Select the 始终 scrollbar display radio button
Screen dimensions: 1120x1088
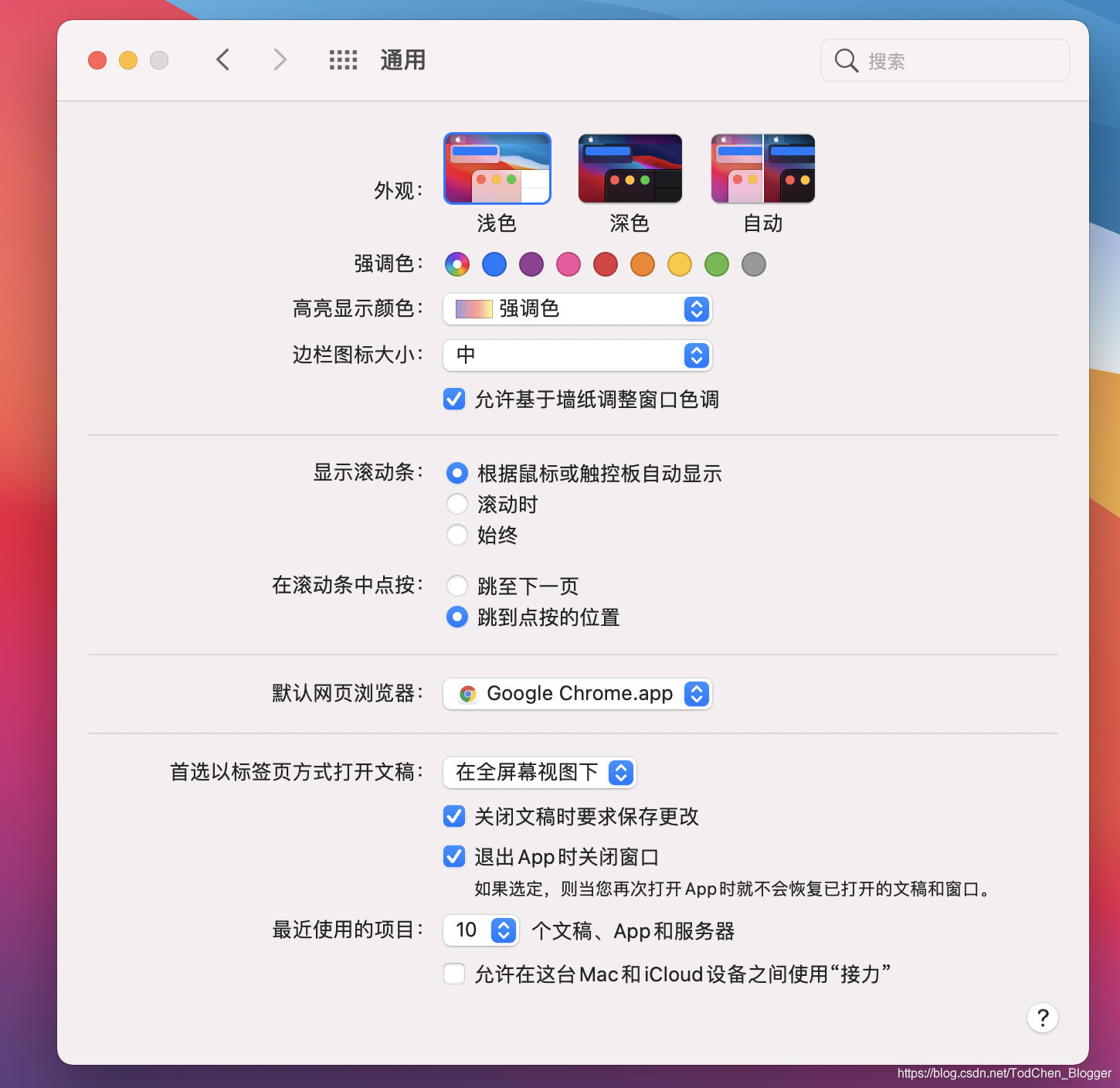tap(457, 535)
